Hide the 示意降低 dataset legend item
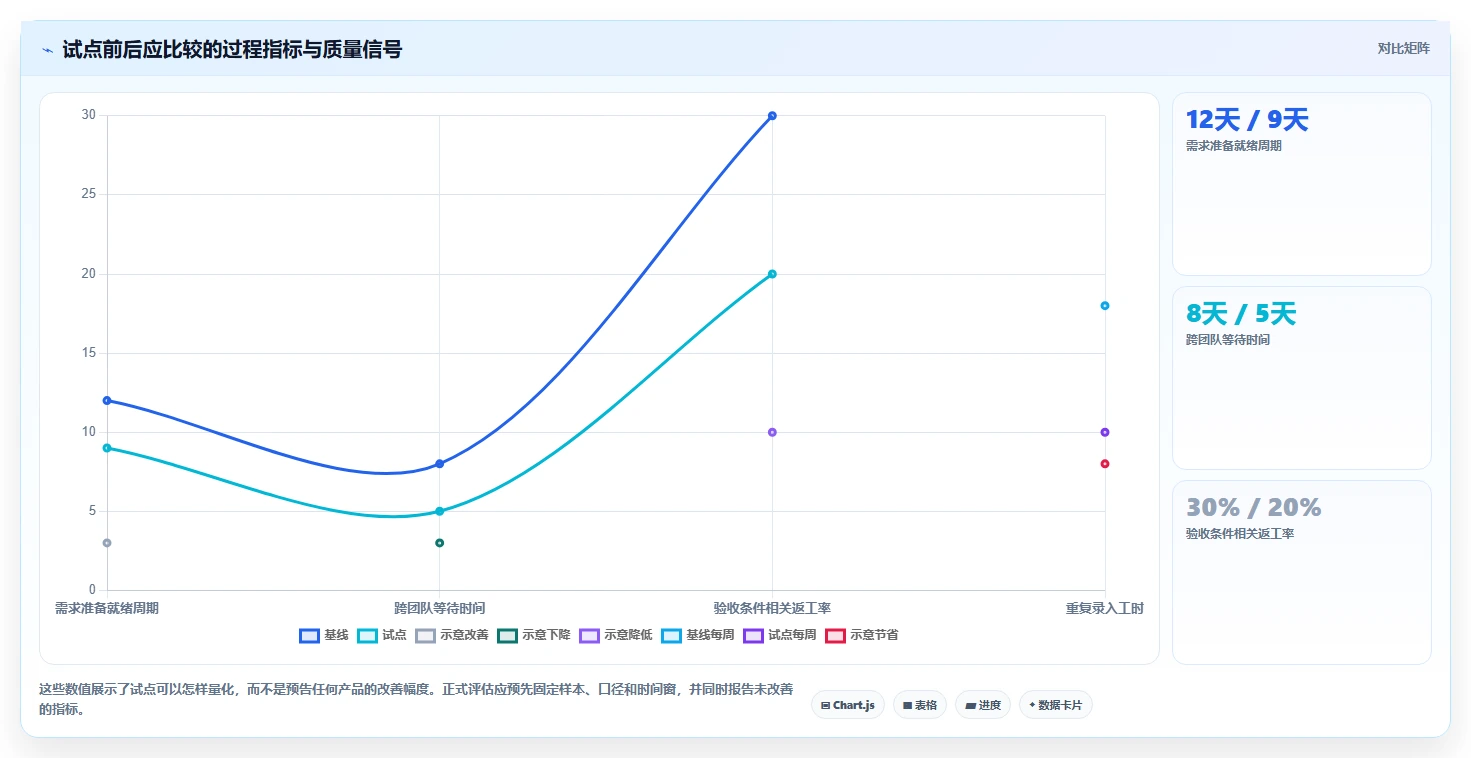The height and width of the screenshot is (758, 1471). click(x=616, y=635)
